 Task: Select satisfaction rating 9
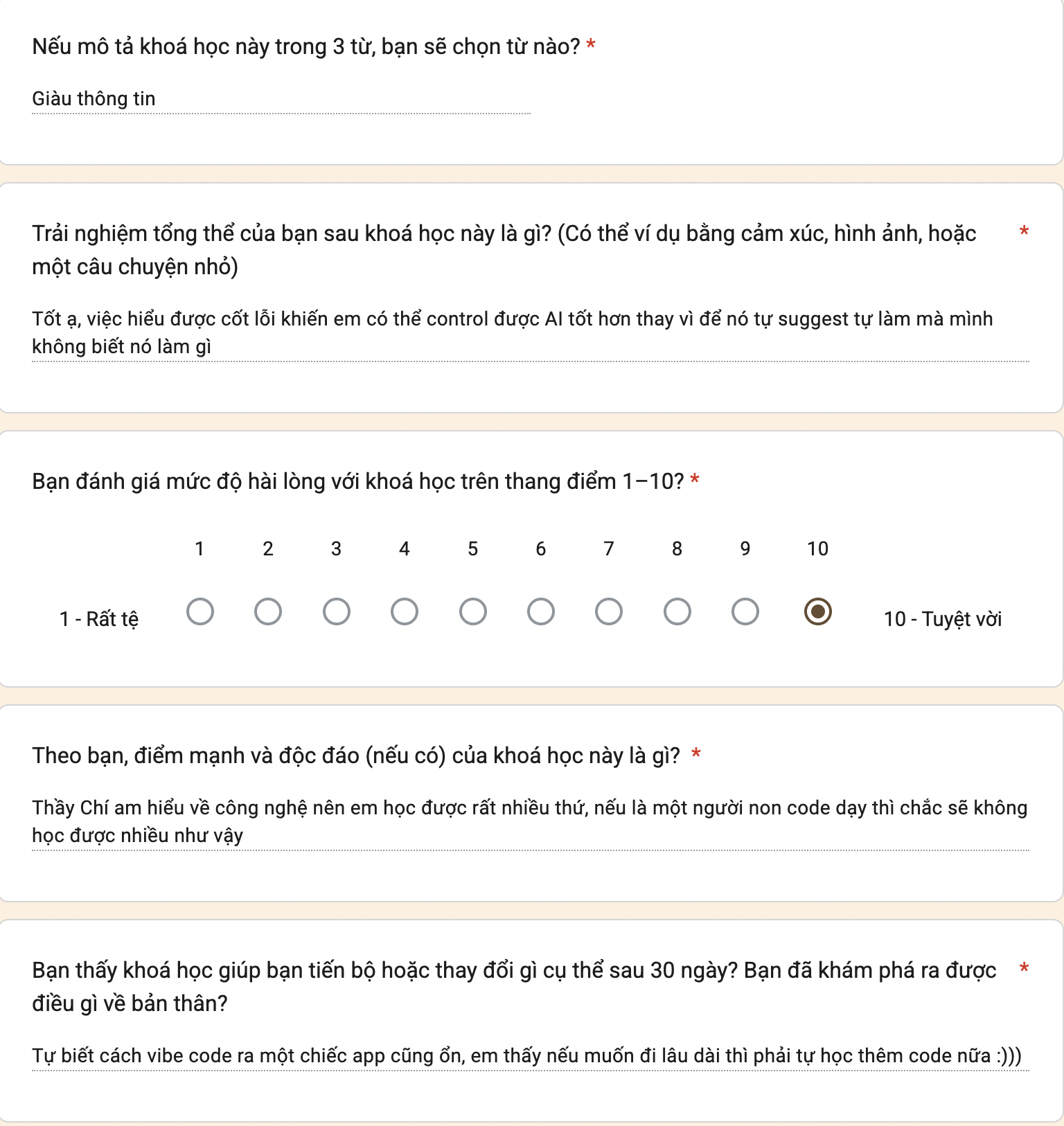click(745, 611)
